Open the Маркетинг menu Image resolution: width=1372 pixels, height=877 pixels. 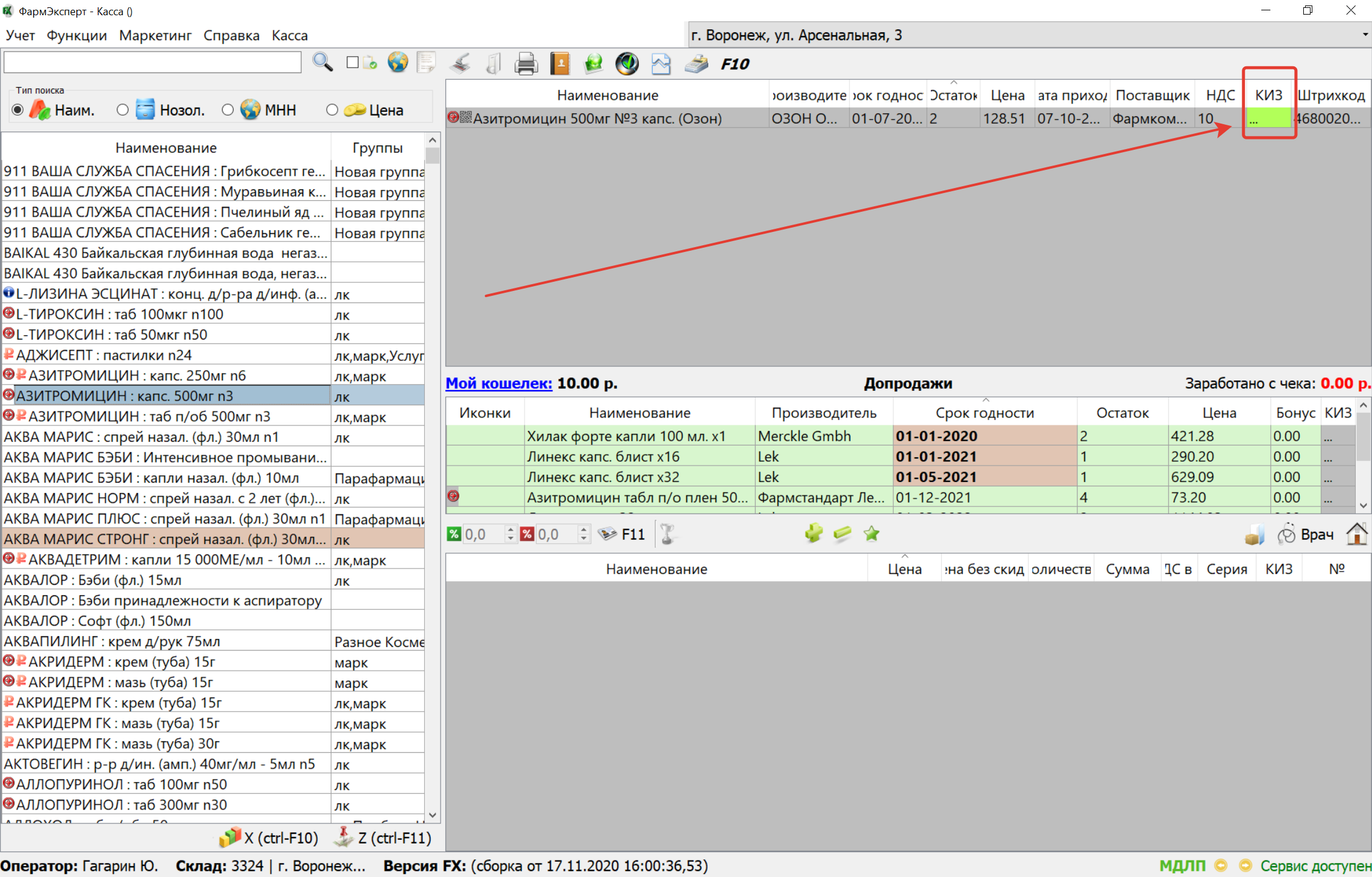pos(155,35)
